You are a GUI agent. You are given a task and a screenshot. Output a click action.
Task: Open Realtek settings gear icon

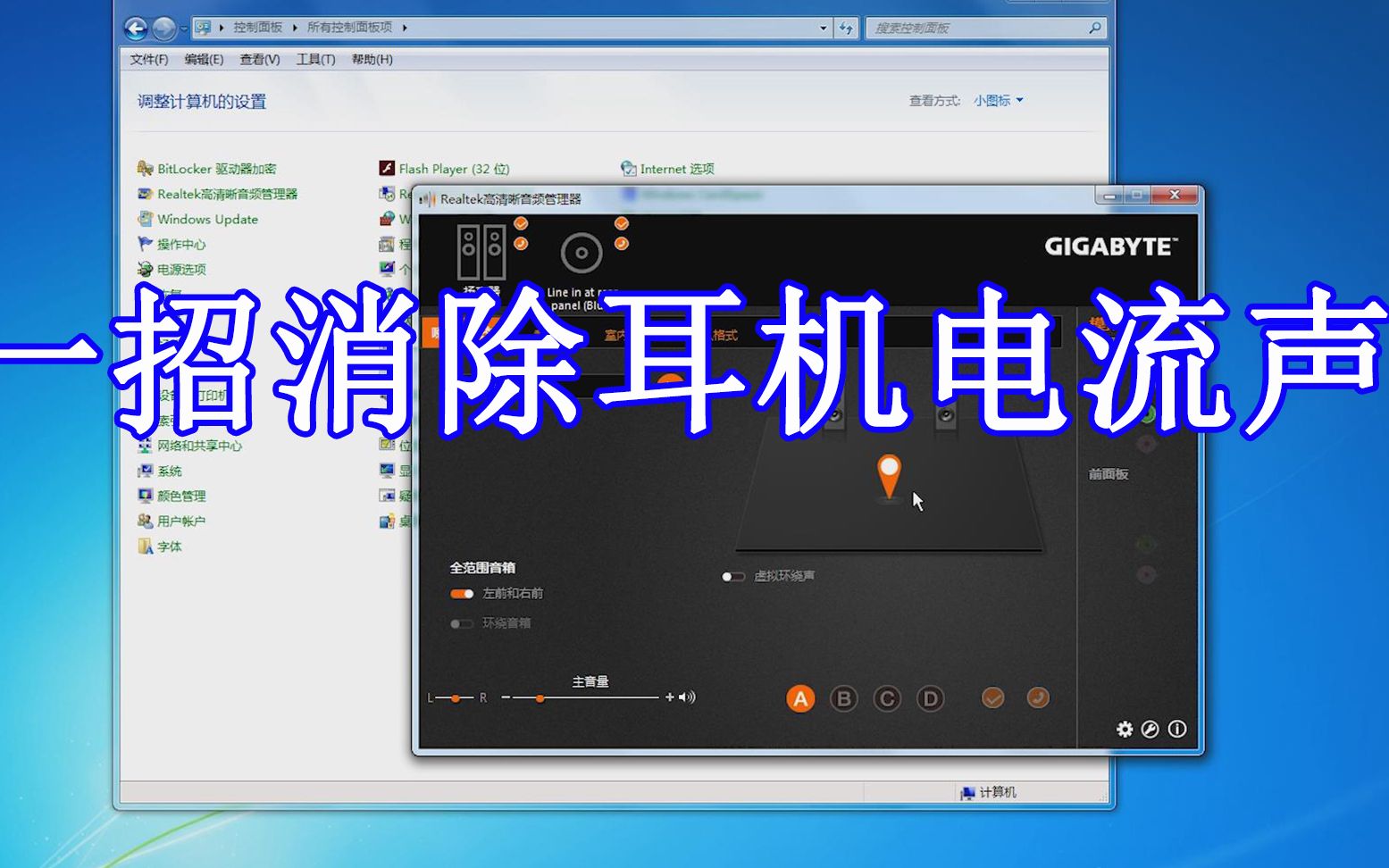tap(1125, 730)
